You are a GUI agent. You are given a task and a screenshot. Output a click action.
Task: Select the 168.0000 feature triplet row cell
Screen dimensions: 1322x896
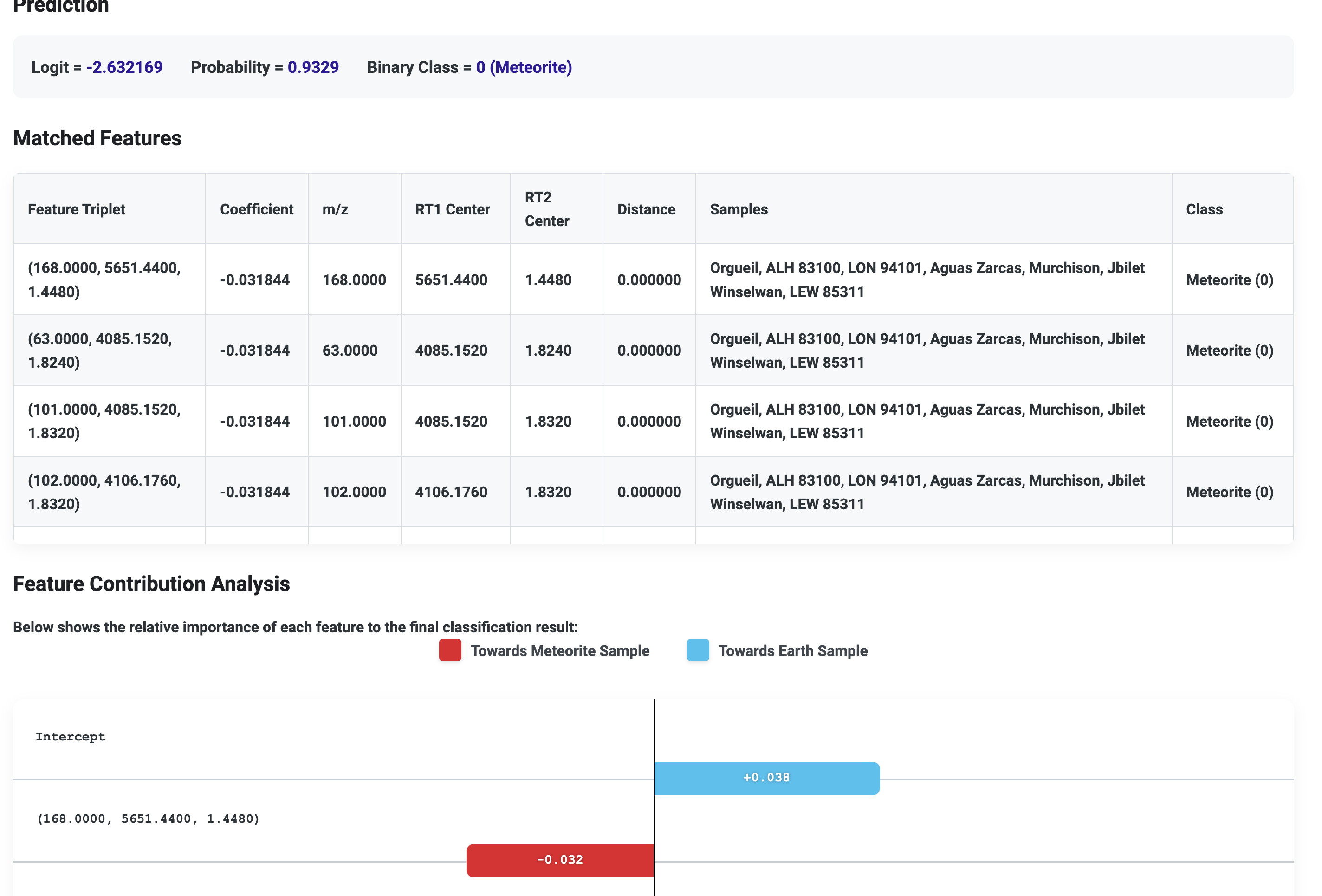[104, 279]
